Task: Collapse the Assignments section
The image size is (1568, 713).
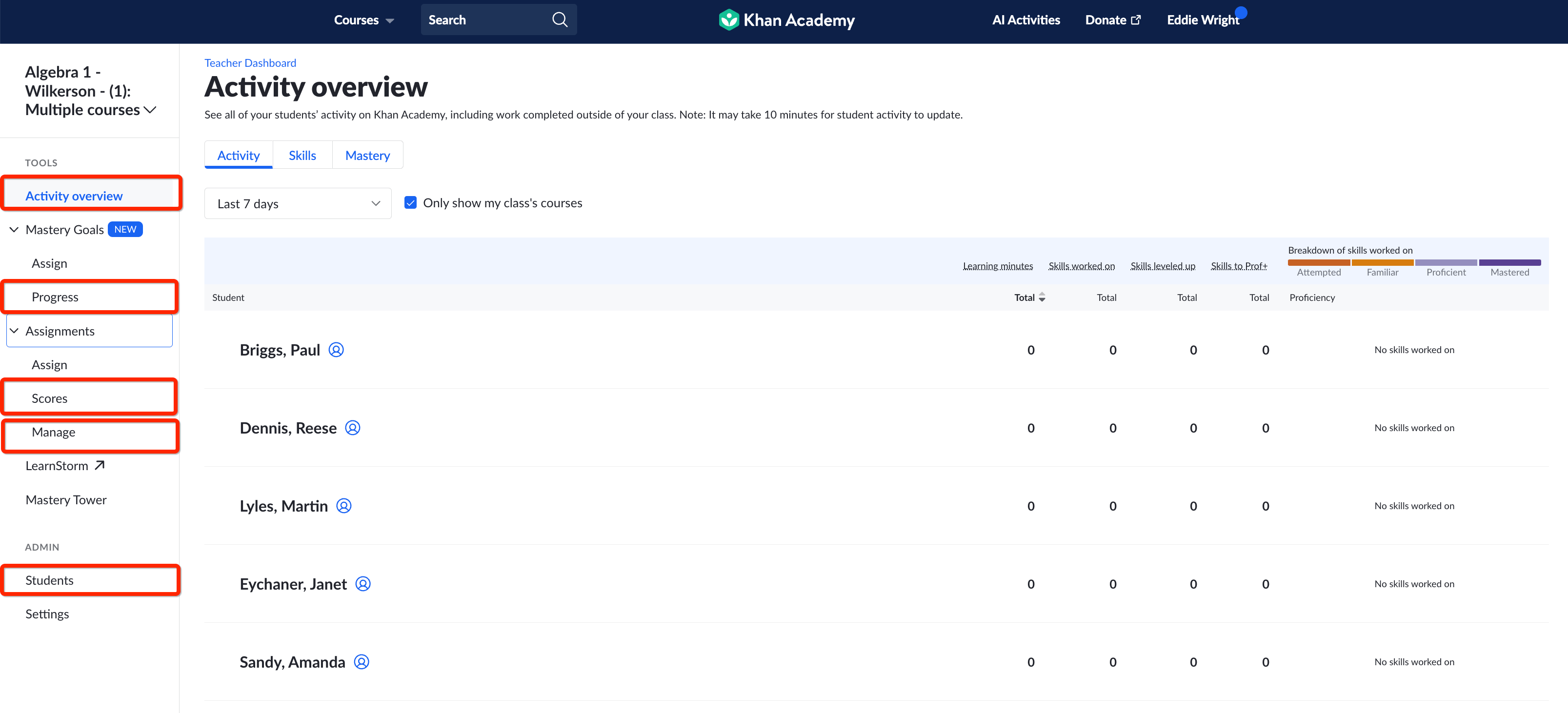Action: point(14,330)
